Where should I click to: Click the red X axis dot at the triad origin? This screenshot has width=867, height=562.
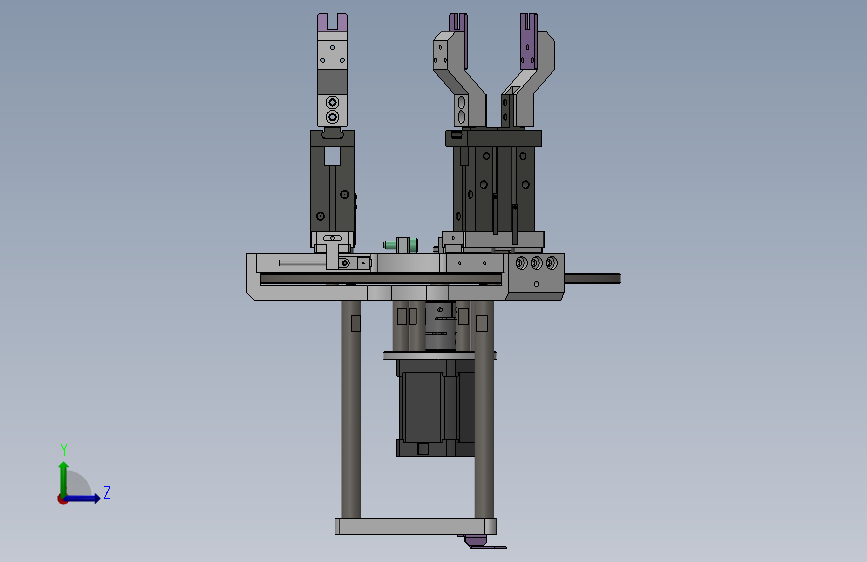pyautogui.click(x=62, y=499)
